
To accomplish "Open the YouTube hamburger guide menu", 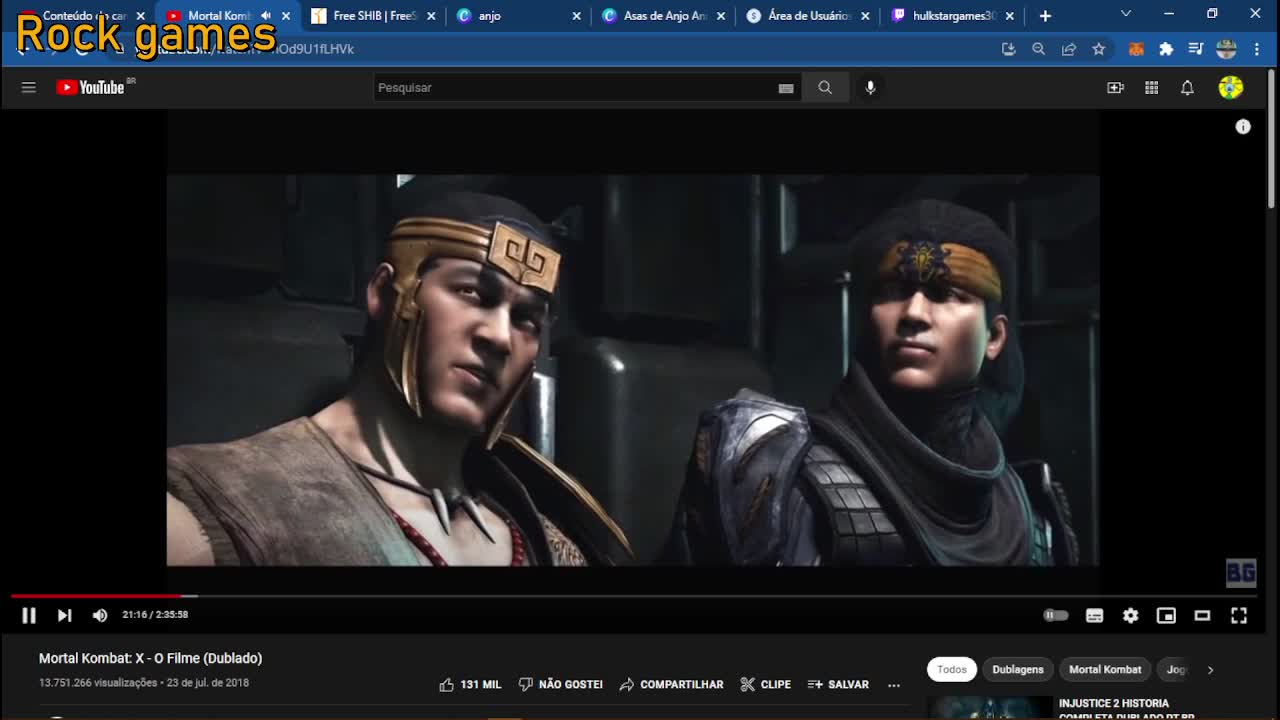I will tap(28, 88).
